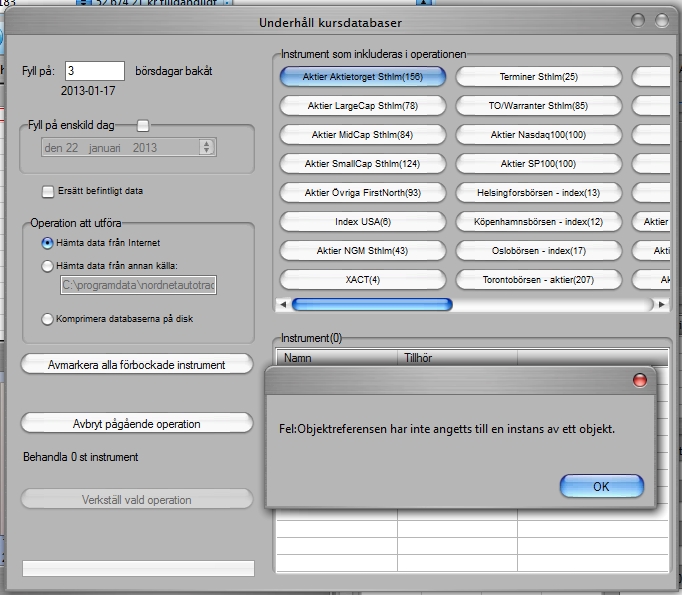Viewport: 682px width, 595px height.
Task: Close the error dialog with red button
Action: (640, 380)
